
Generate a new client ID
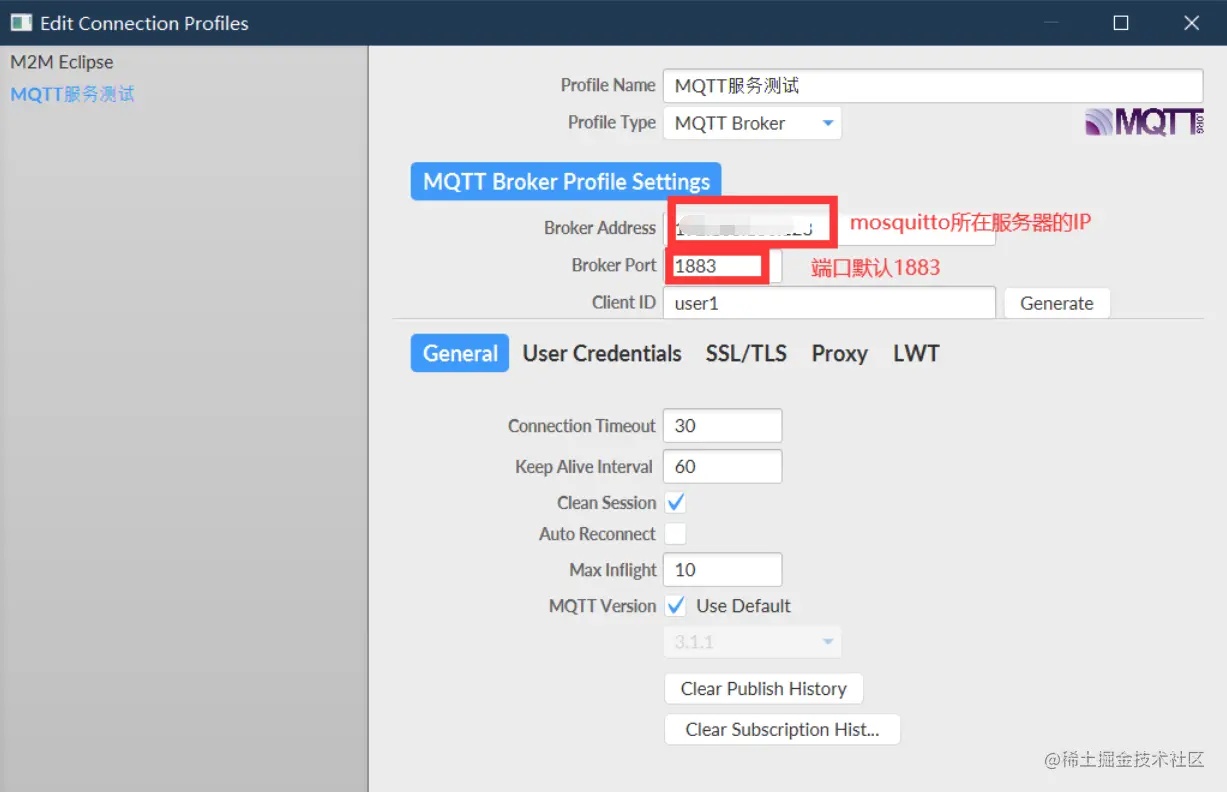1057,303
